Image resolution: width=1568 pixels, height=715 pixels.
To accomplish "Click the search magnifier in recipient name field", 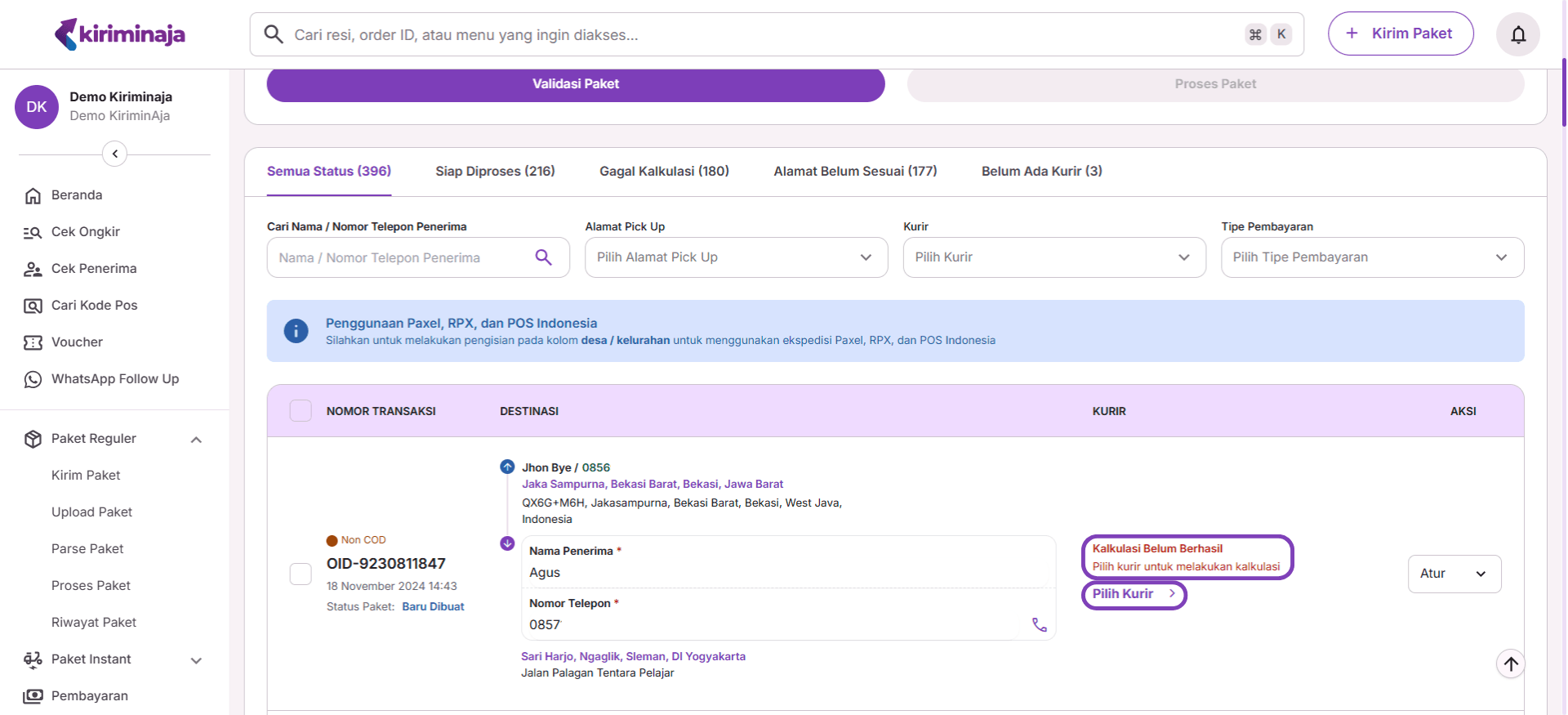I will (543, 257).
